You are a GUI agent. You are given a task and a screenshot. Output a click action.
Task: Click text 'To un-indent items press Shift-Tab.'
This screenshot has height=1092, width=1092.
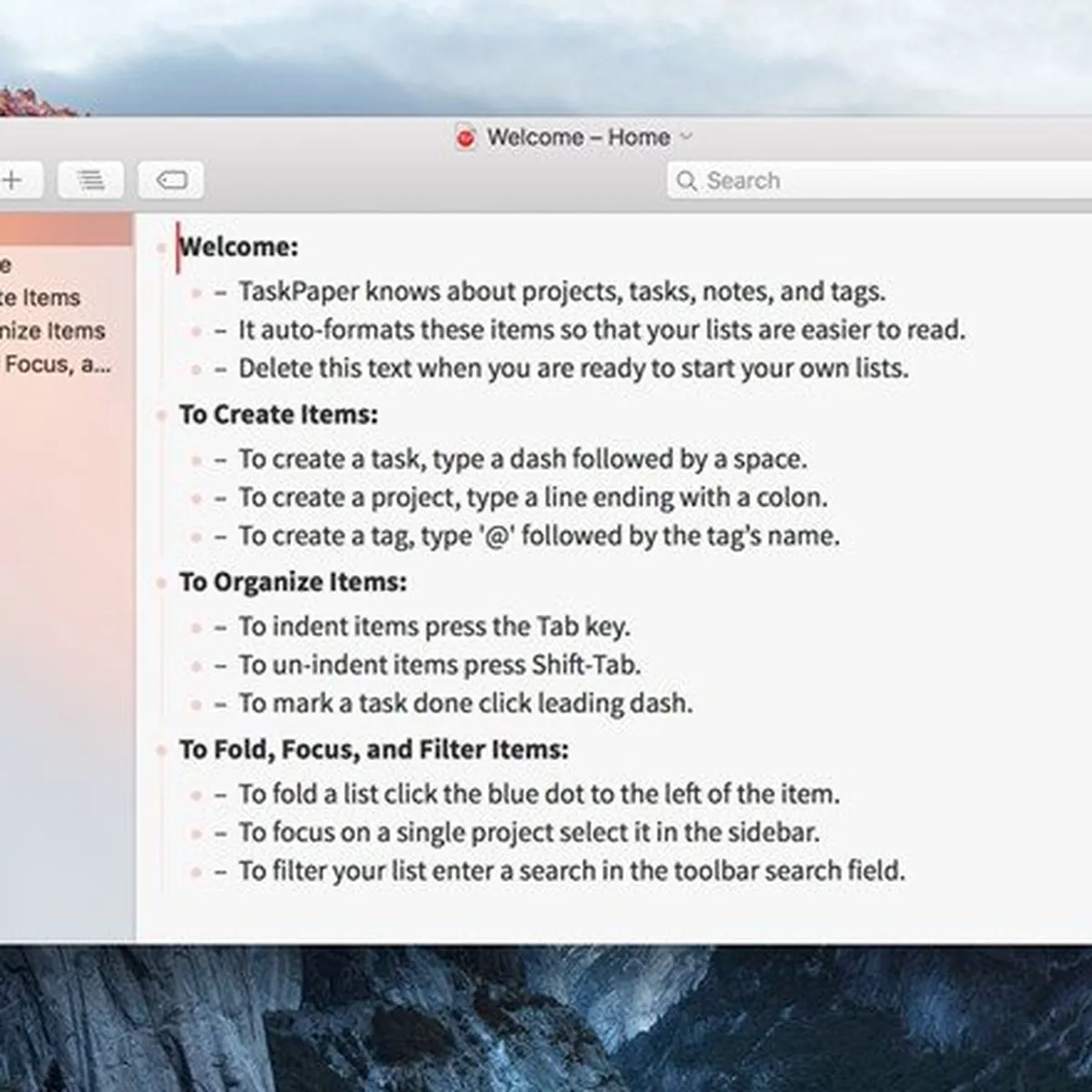coord(440,664)
